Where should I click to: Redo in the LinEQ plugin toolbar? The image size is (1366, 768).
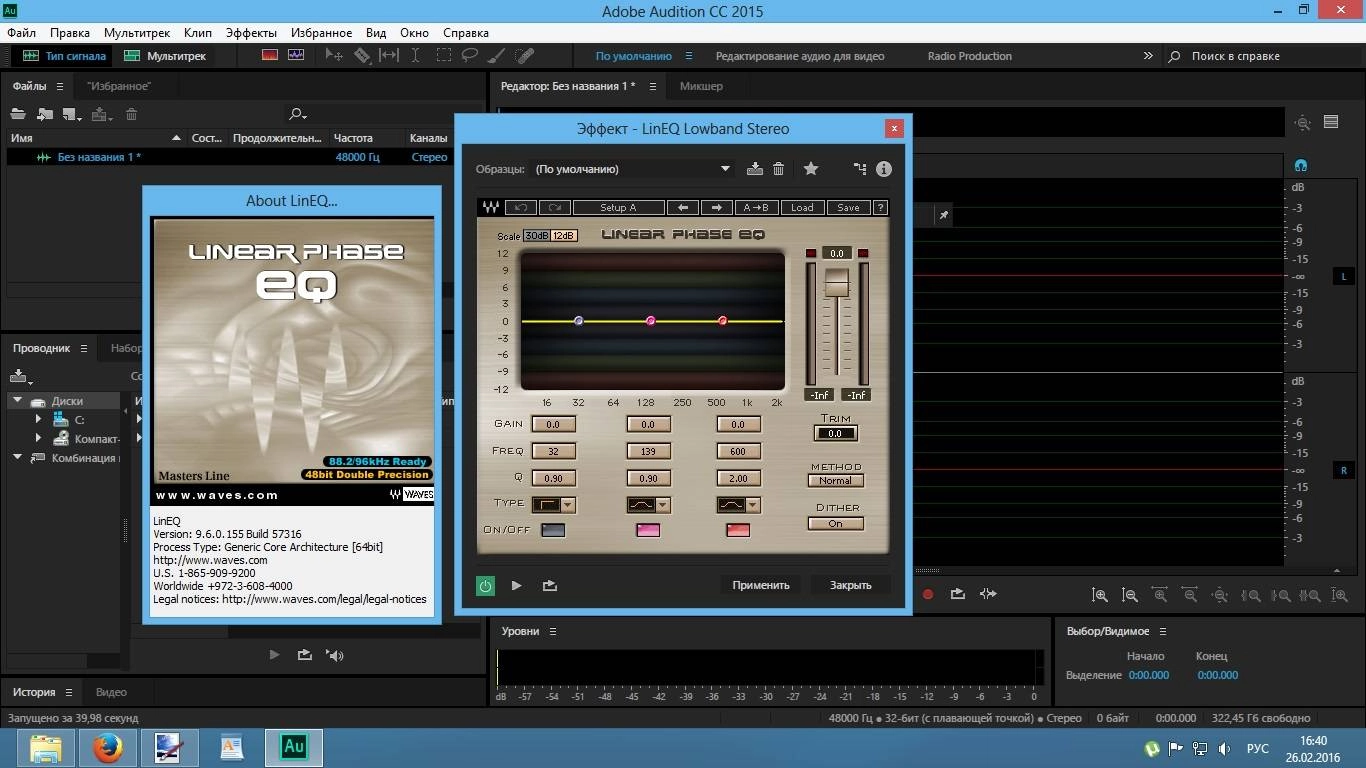[x=555, y=208]
